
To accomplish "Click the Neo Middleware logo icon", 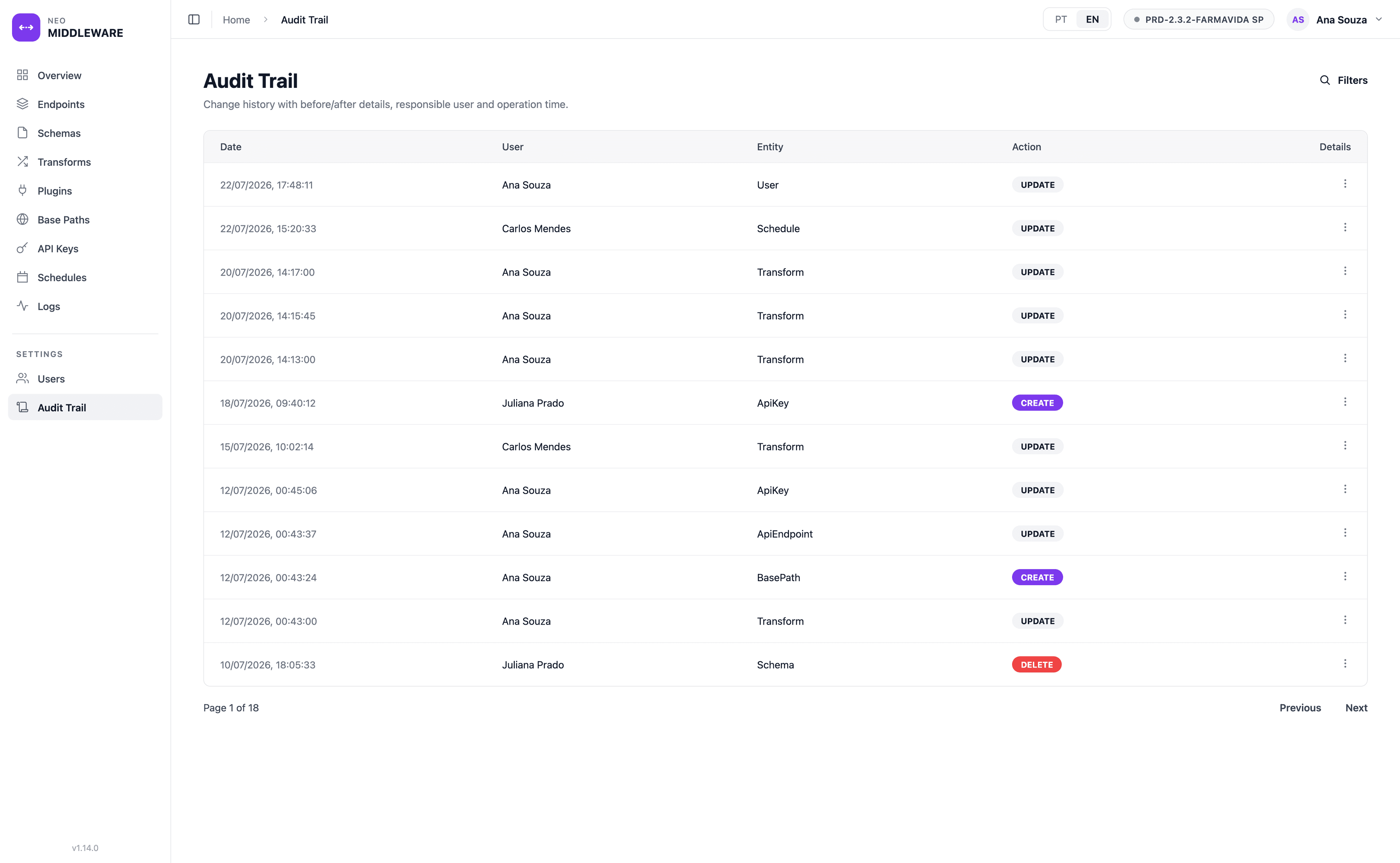I will pyautogui.click(x=26, y=27).
